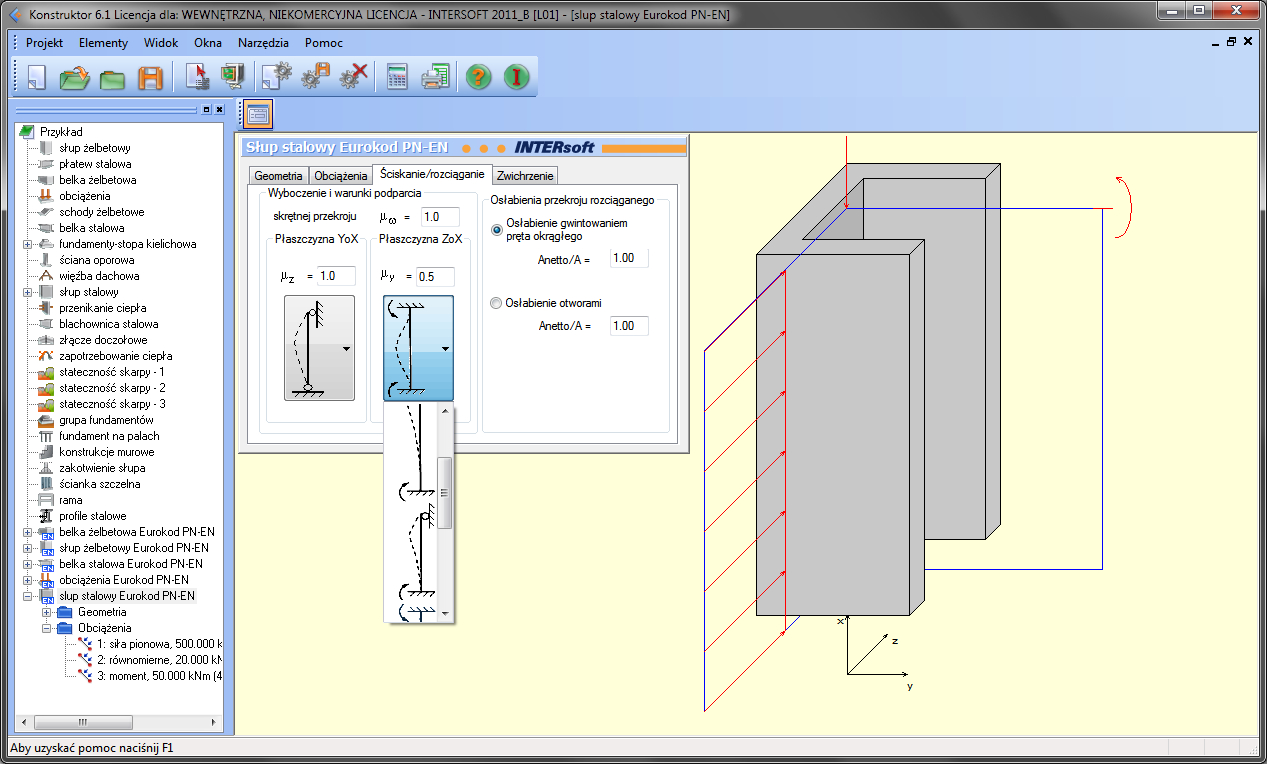
Task: Select Osłabienie gwintowaniem pręta okrągłego radio button
Action: point(497,230)
